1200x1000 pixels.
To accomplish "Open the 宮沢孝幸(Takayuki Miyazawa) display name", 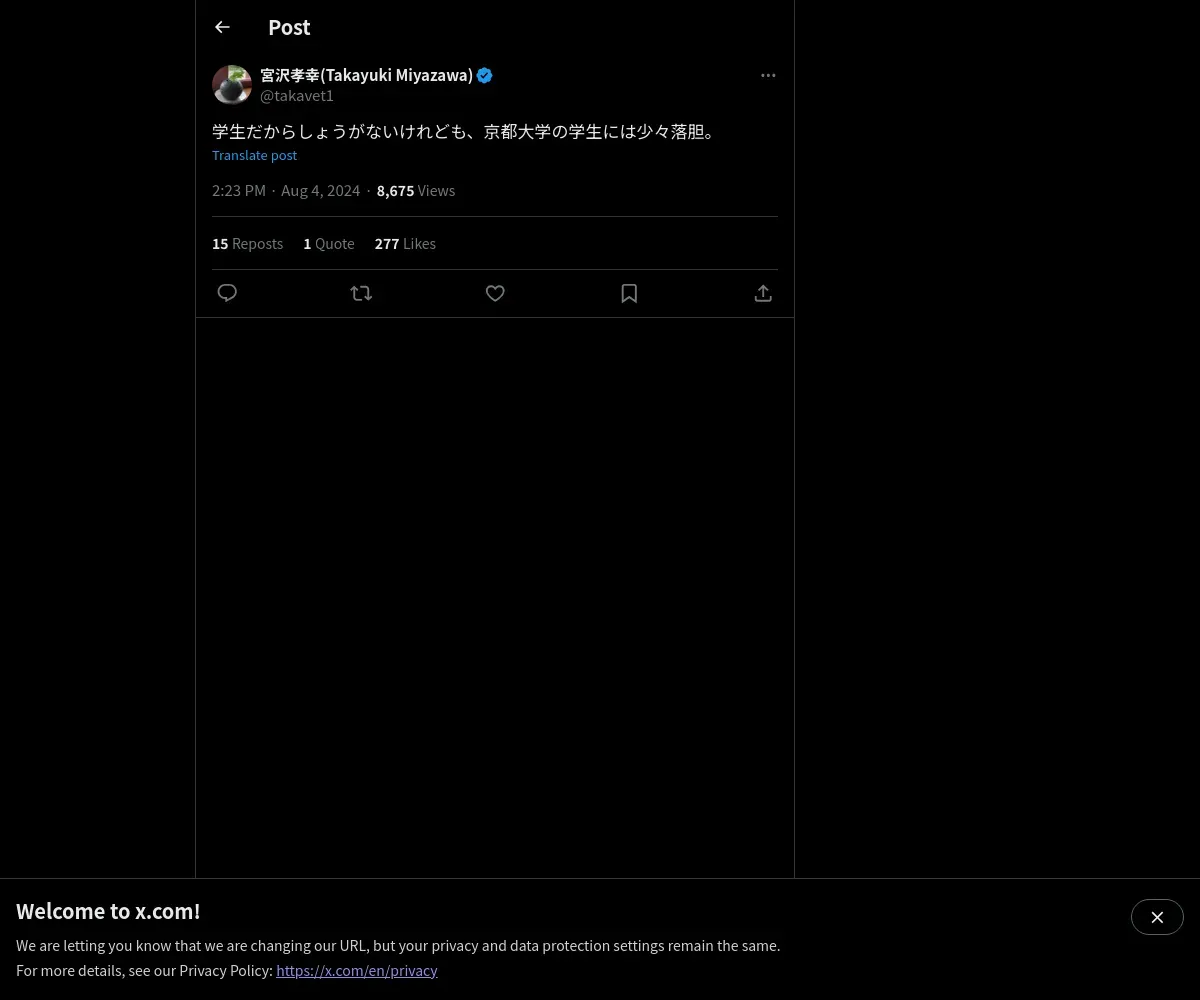I will click(366, 75).
